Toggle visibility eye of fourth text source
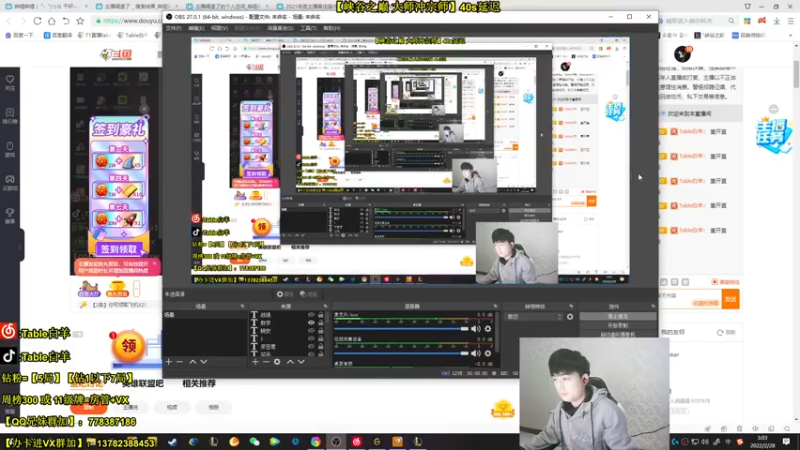 point(311,338)
